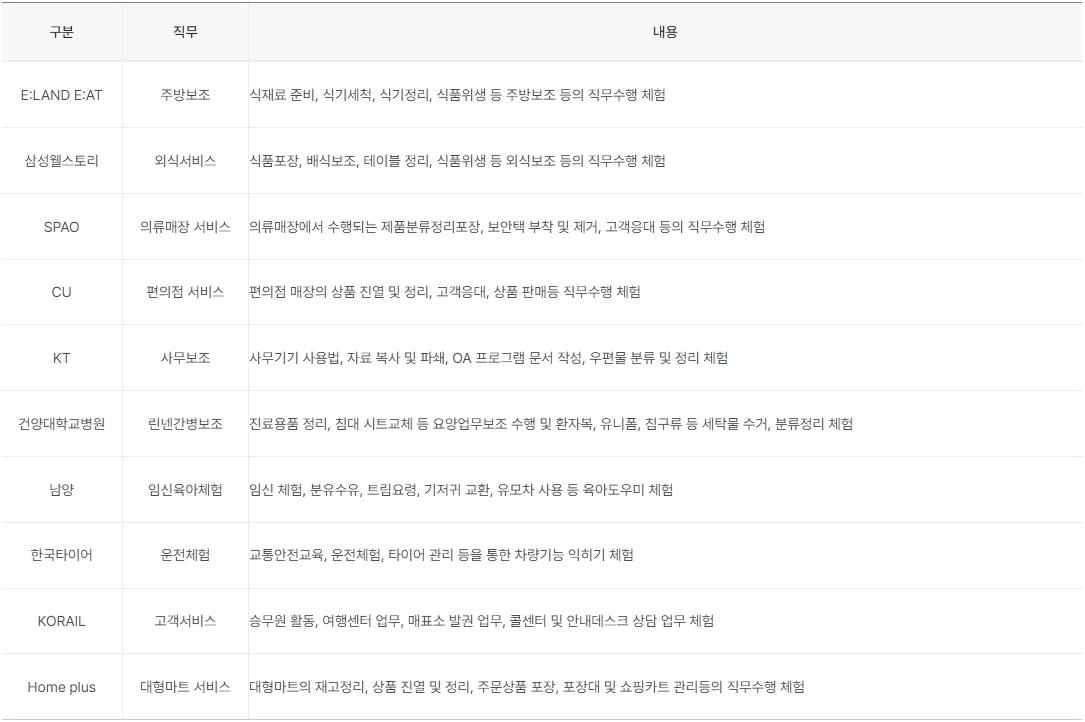Click the description starting '임신 체험, 분유수유'
The width and height of the screenshot is (1085, 722).
coord(462,490)
